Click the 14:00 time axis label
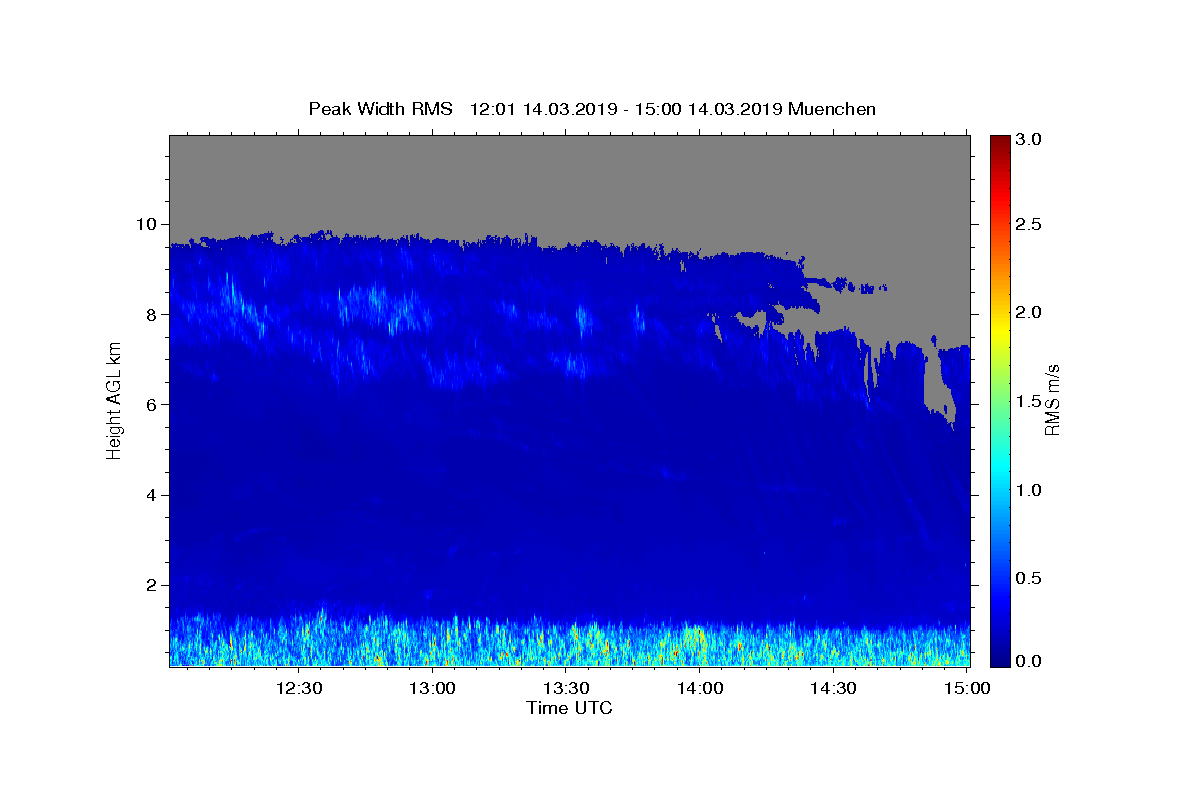The image size is (1200, 800). (x=700, y=688)
